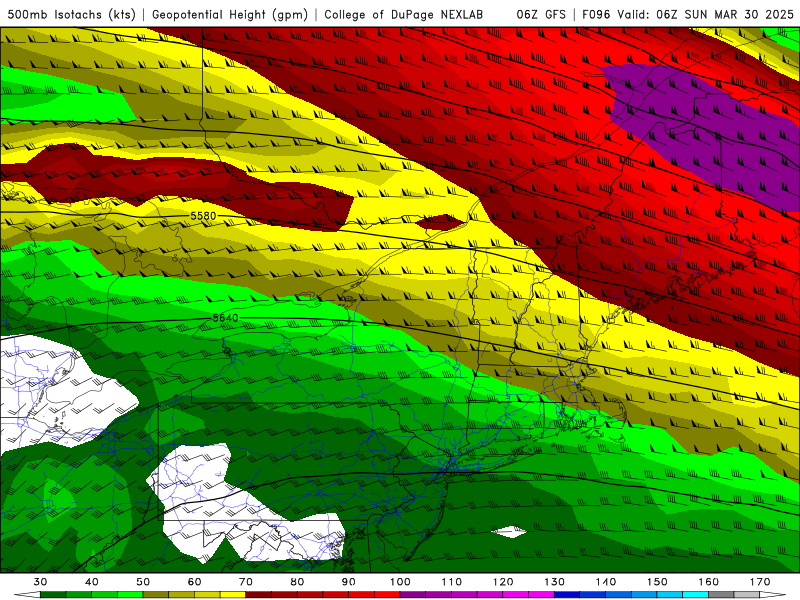Viewport: 800px width, 600px height.
Task: Click the colorbar label 70
Action: click(246, 582)
